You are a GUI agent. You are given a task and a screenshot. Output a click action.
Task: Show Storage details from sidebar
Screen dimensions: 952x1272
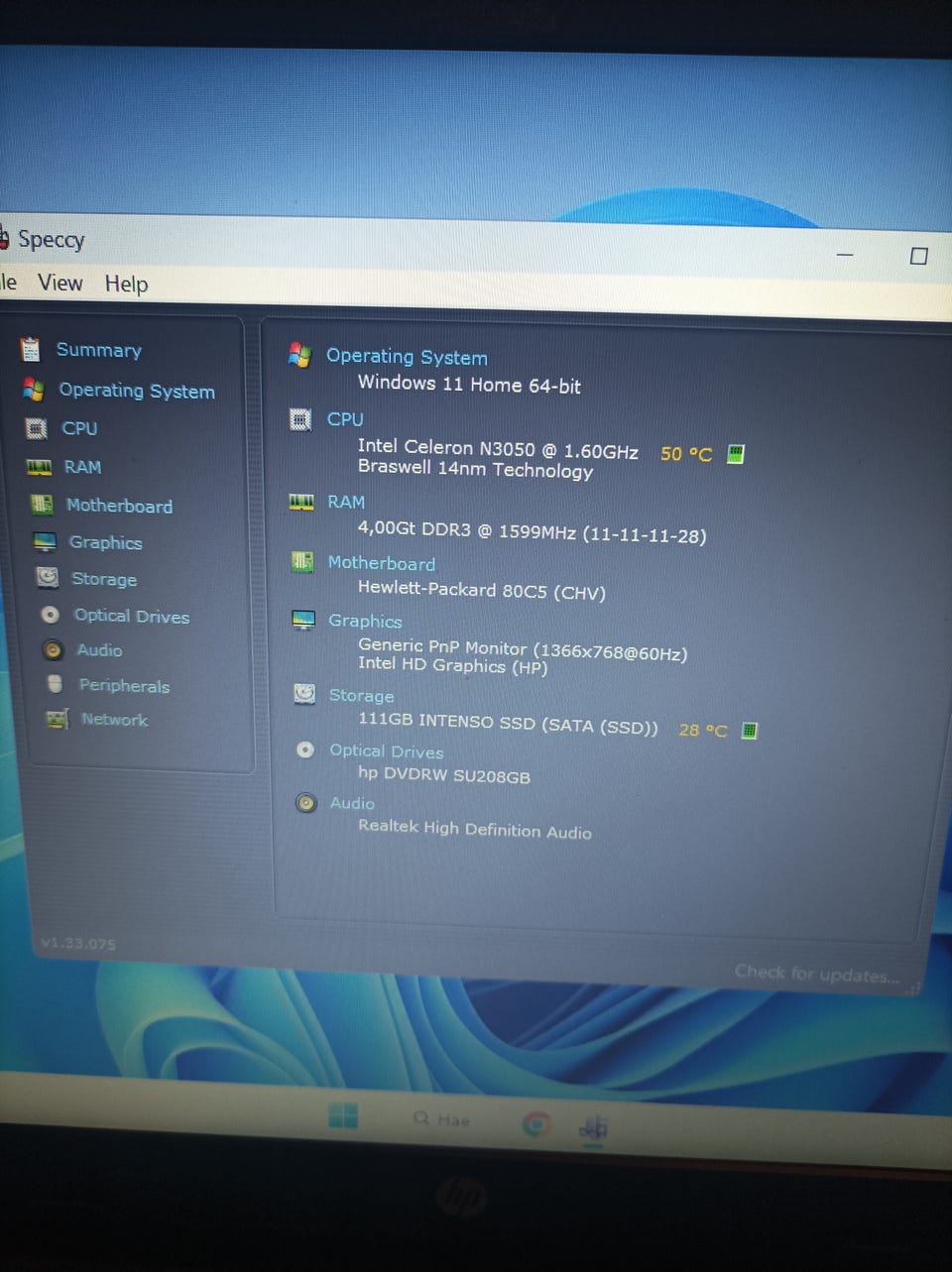(104, 579)
